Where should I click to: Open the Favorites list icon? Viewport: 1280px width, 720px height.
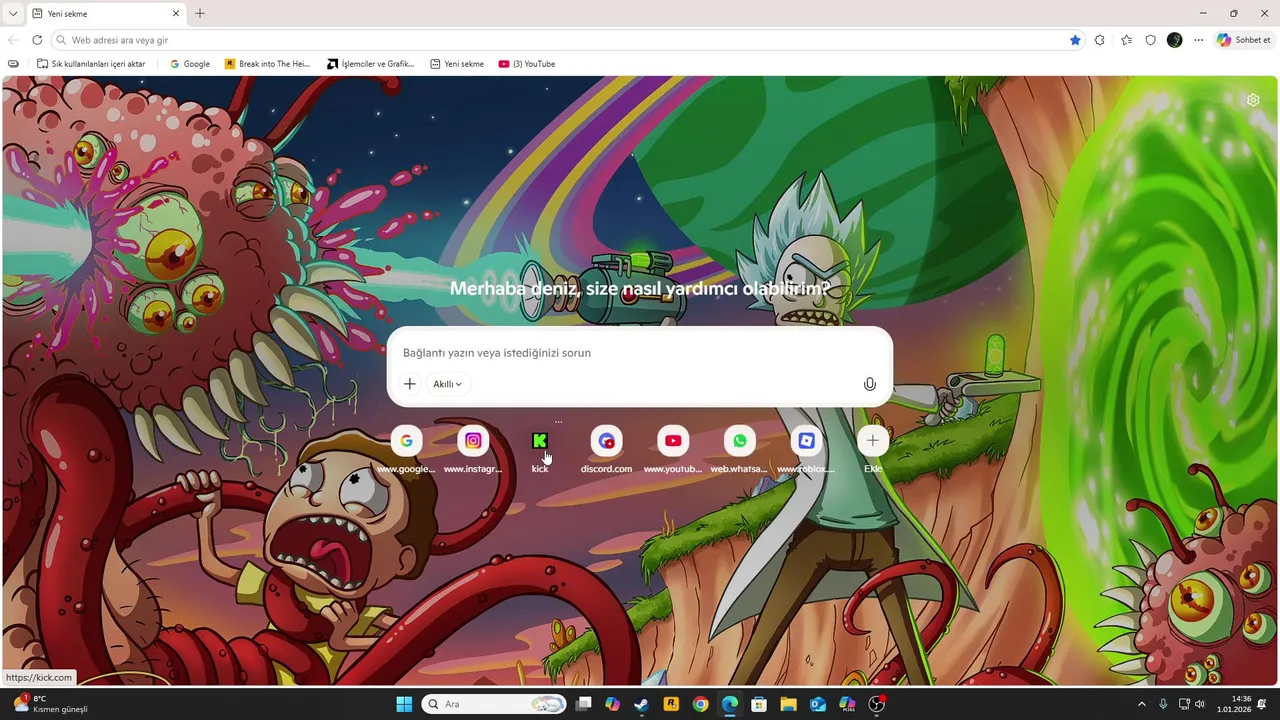click(x=1127, y=40)
